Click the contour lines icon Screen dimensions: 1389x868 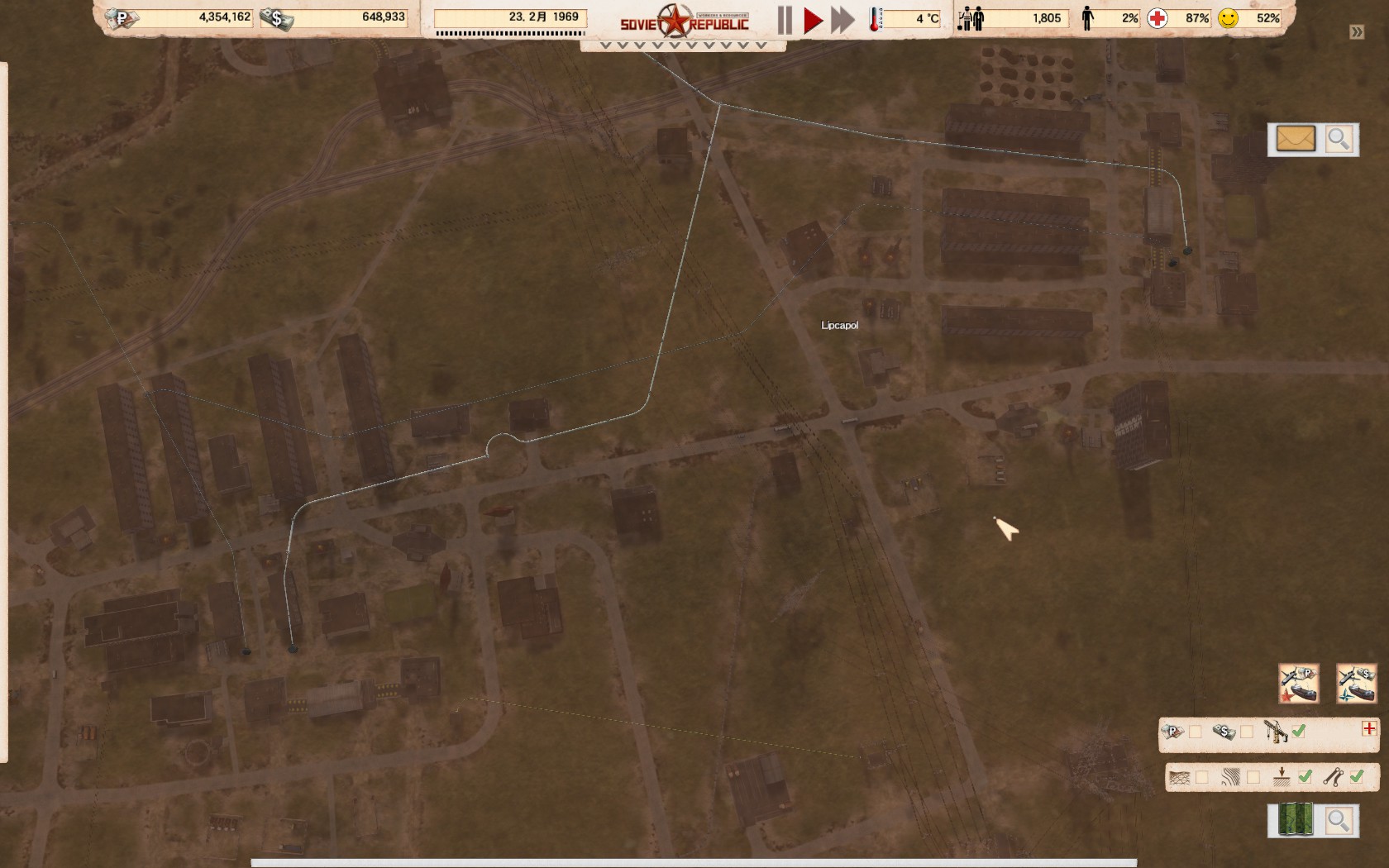1231,777
